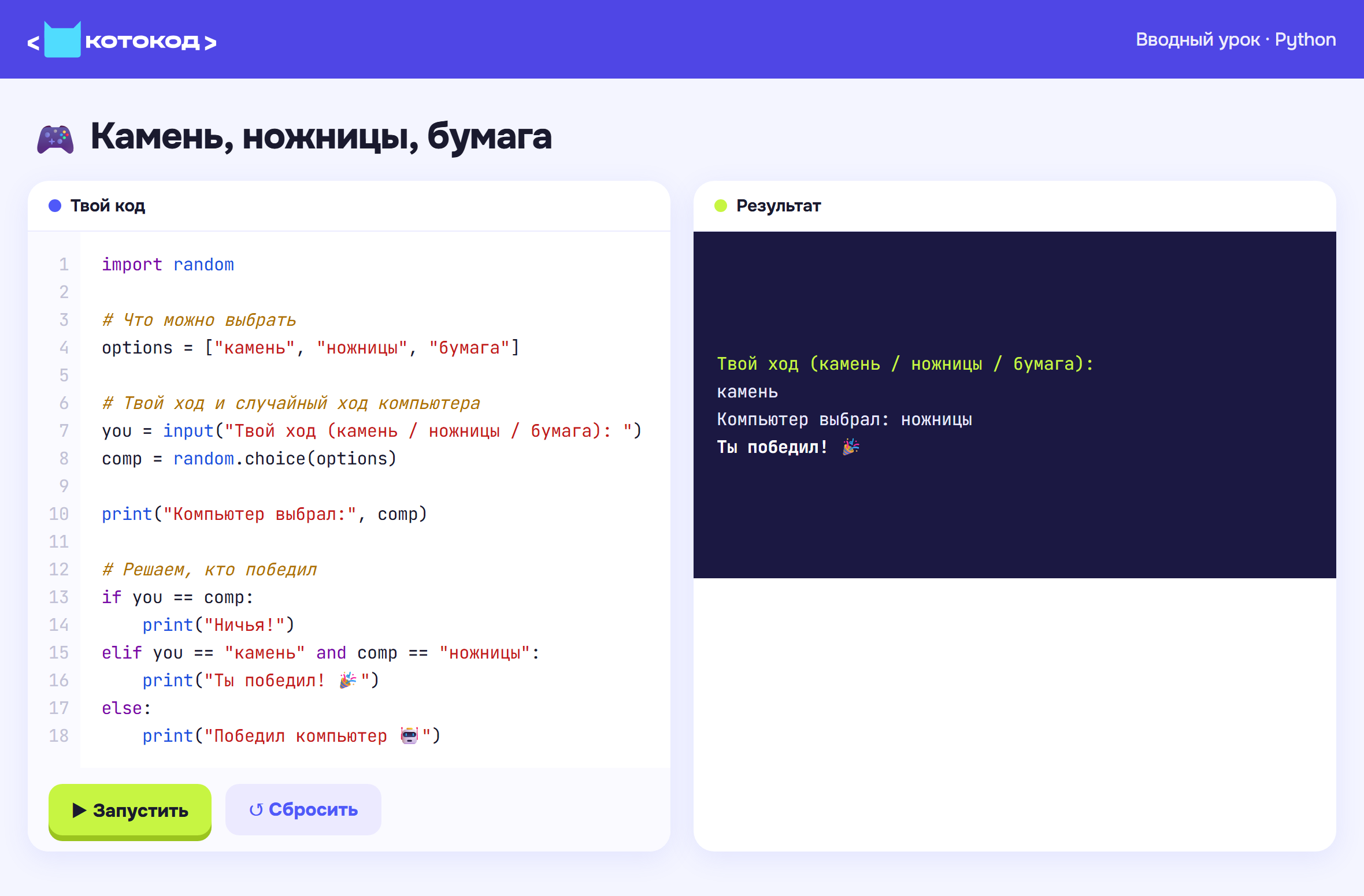Click output line Компьютер выбрал: ножницы

[x=844, y=419]
